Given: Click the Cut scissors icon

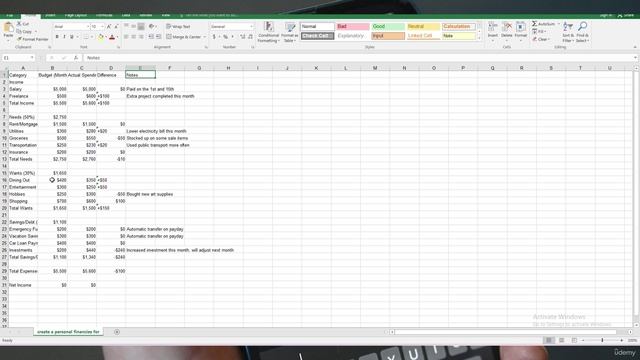Looking at the screenshot, I should pyautogui.click(x=19, y=24).
